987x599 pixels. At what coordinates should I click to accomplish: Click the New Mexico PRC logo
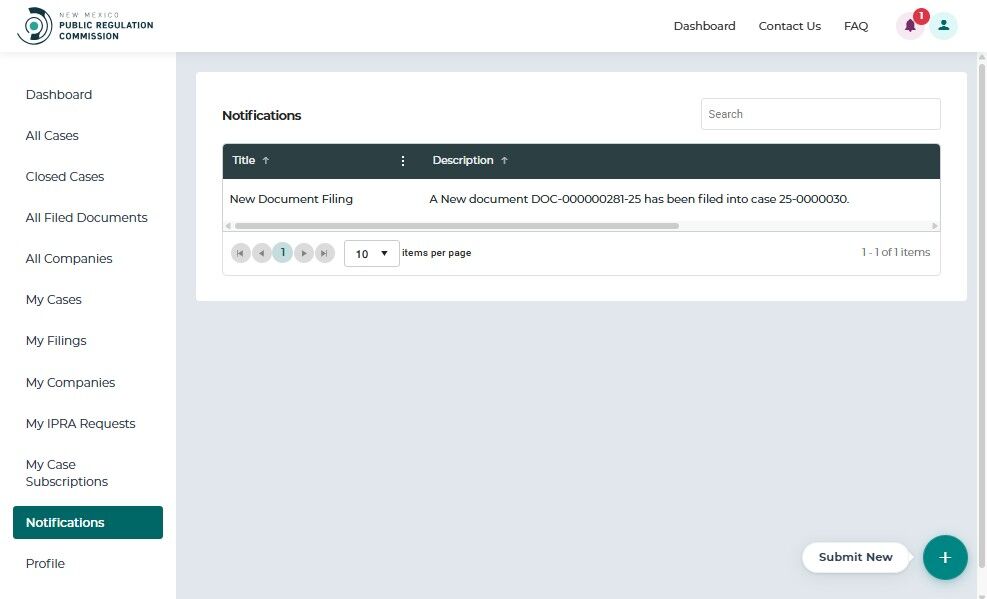click(x=86, y=26)
